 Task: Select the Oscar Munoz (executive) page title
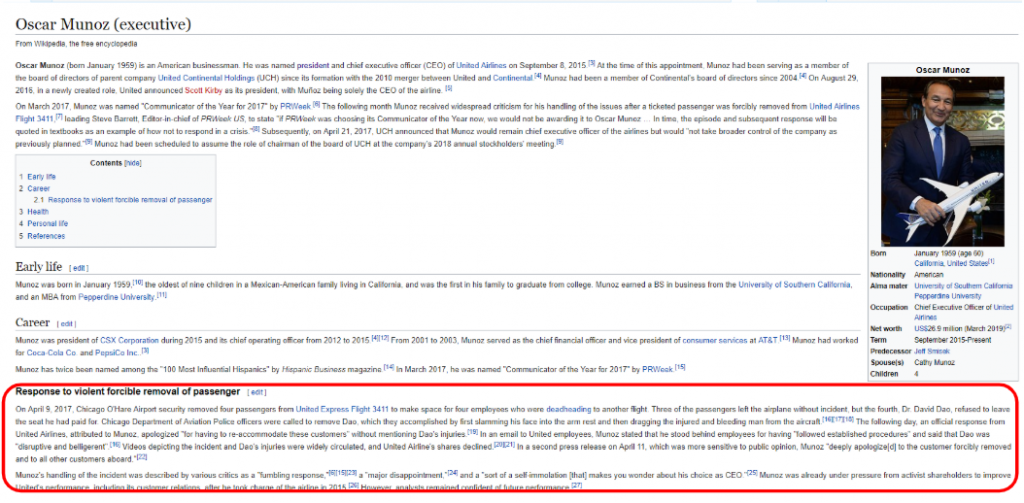(x=103, y=25)
